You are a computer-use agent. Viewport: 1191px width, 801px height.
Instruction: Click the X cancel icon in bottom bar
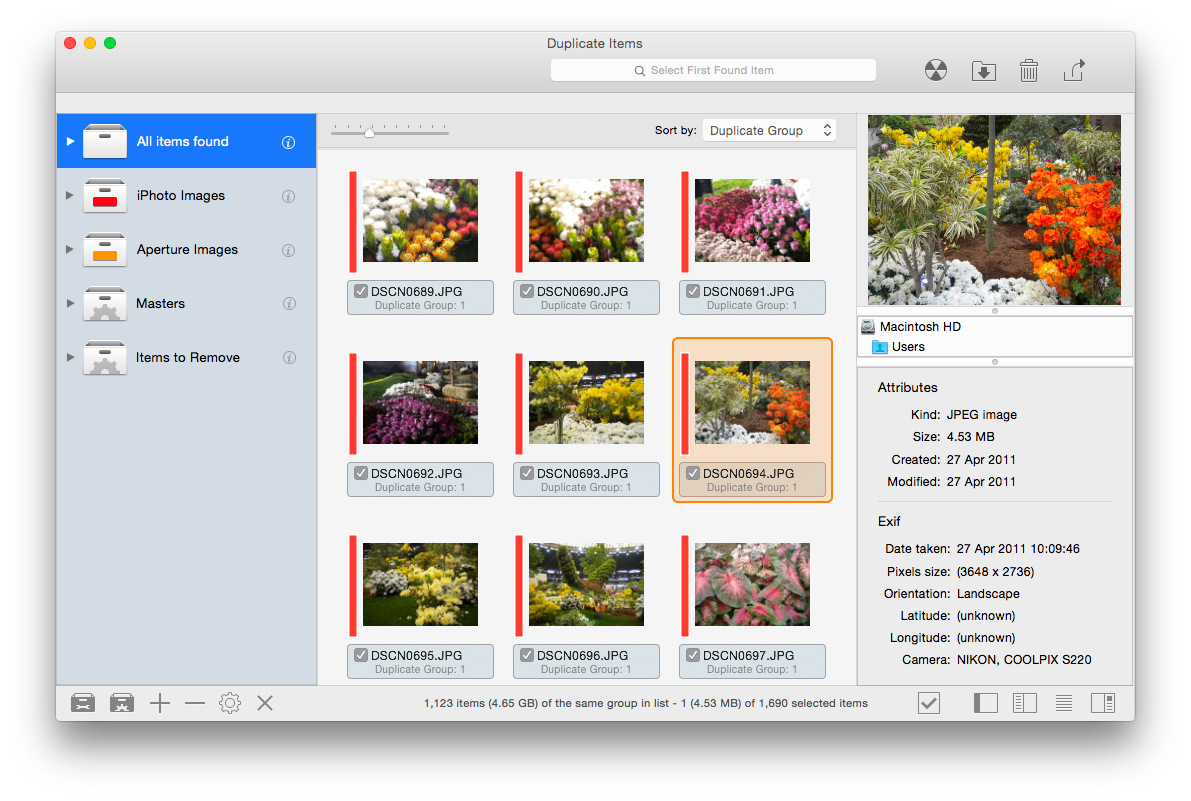264,703
